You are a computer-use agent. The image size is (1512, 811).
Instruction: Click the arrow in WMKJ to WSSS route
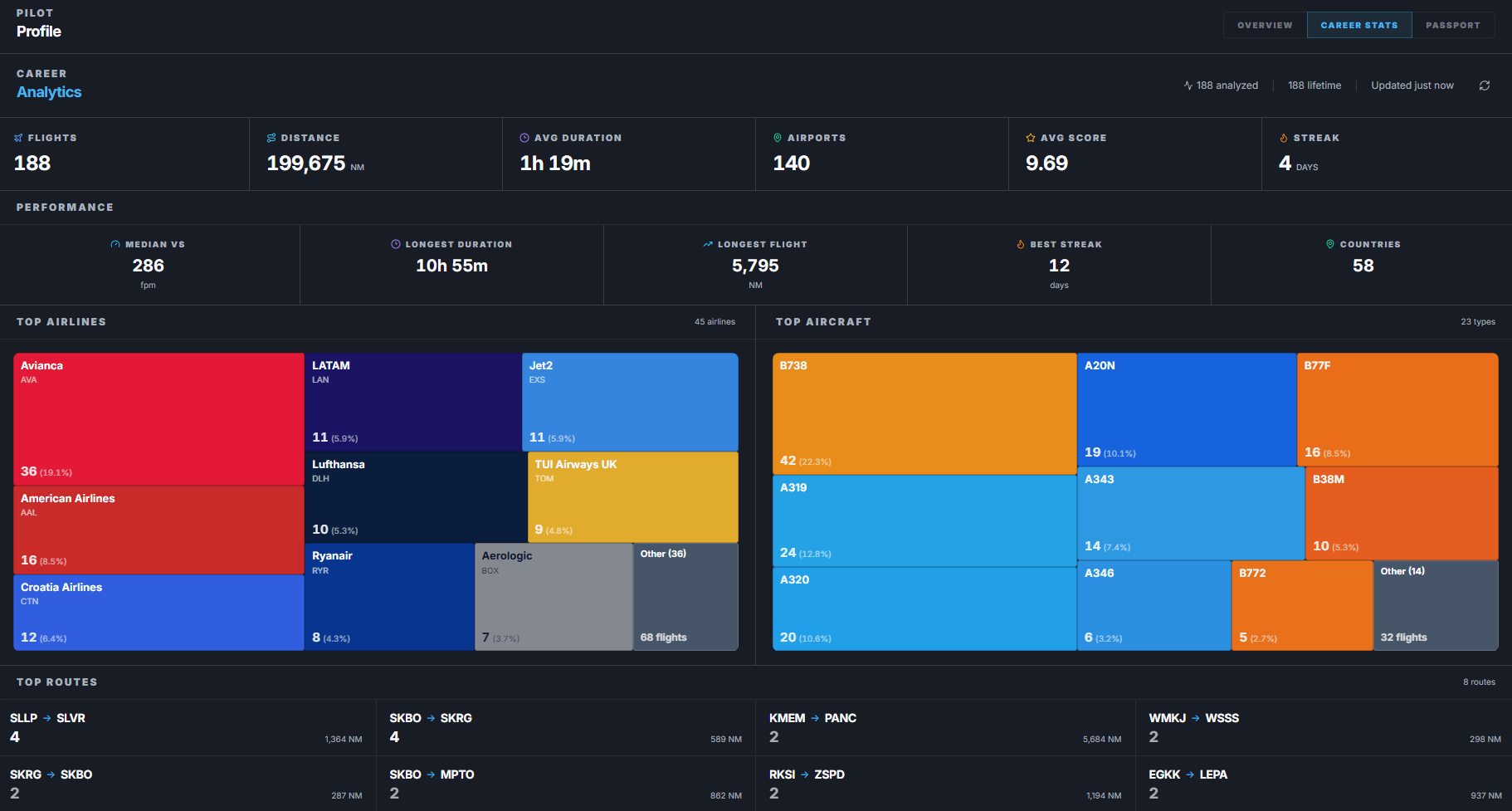(1196, 718)
